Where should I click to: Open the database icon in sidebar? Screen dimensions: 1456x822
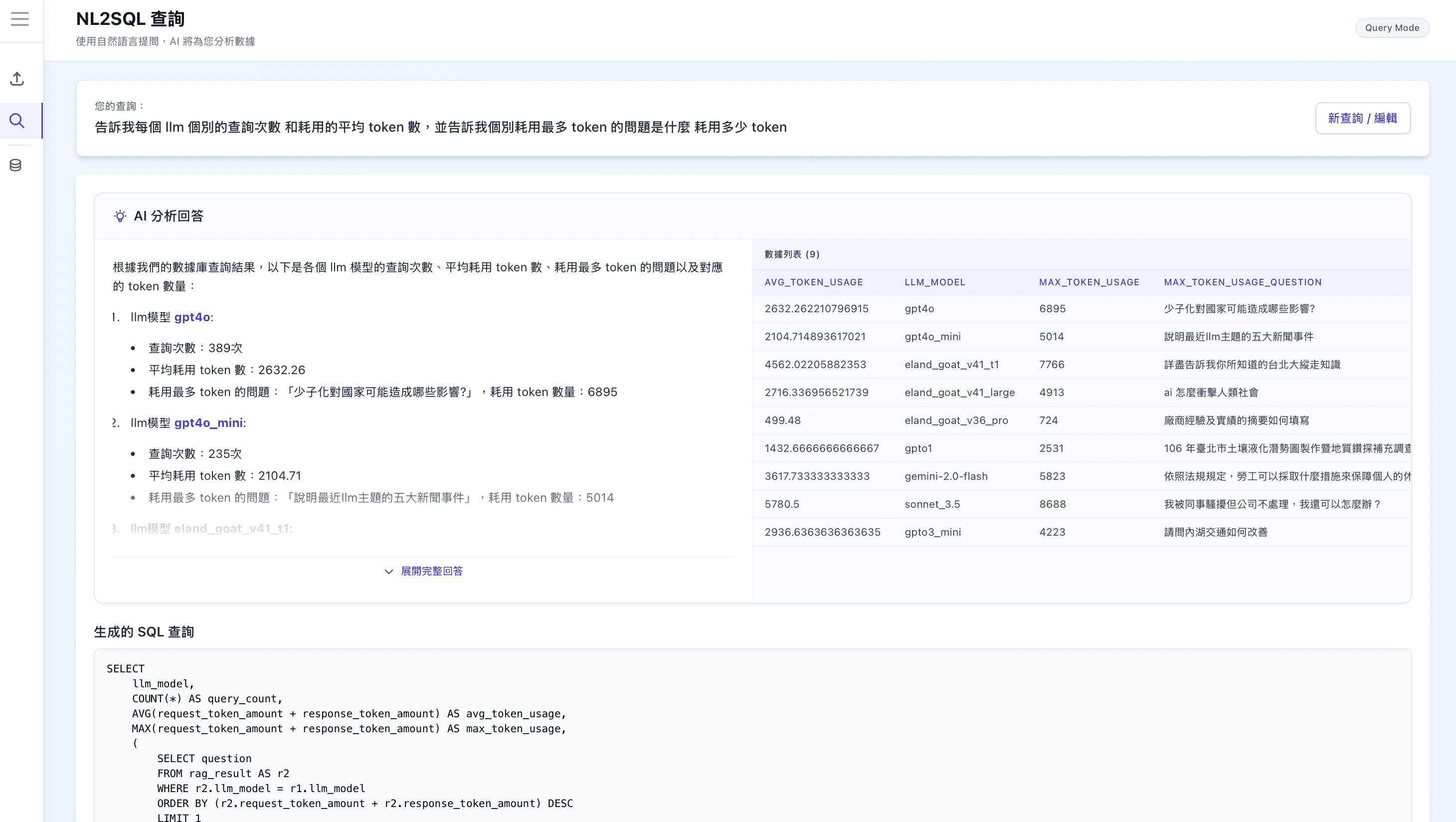coord(16,165)
